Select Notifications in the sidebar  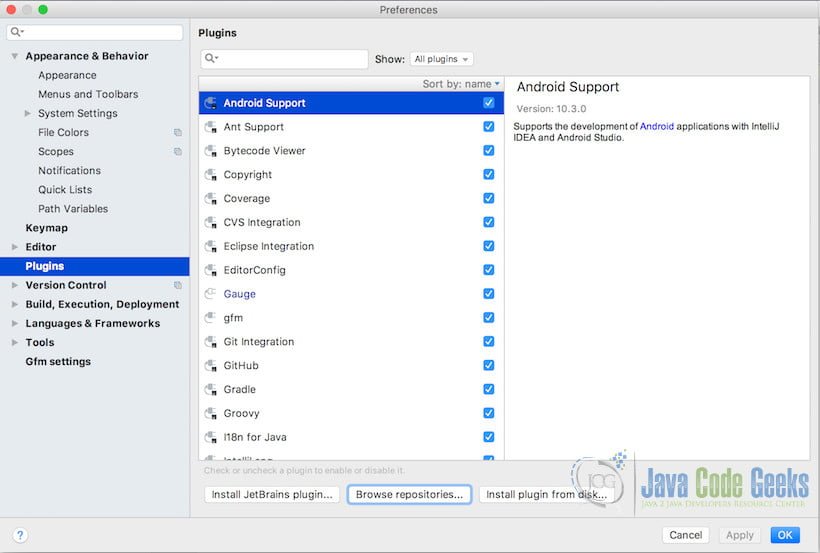pyautogui.click(x=69, y=171)
